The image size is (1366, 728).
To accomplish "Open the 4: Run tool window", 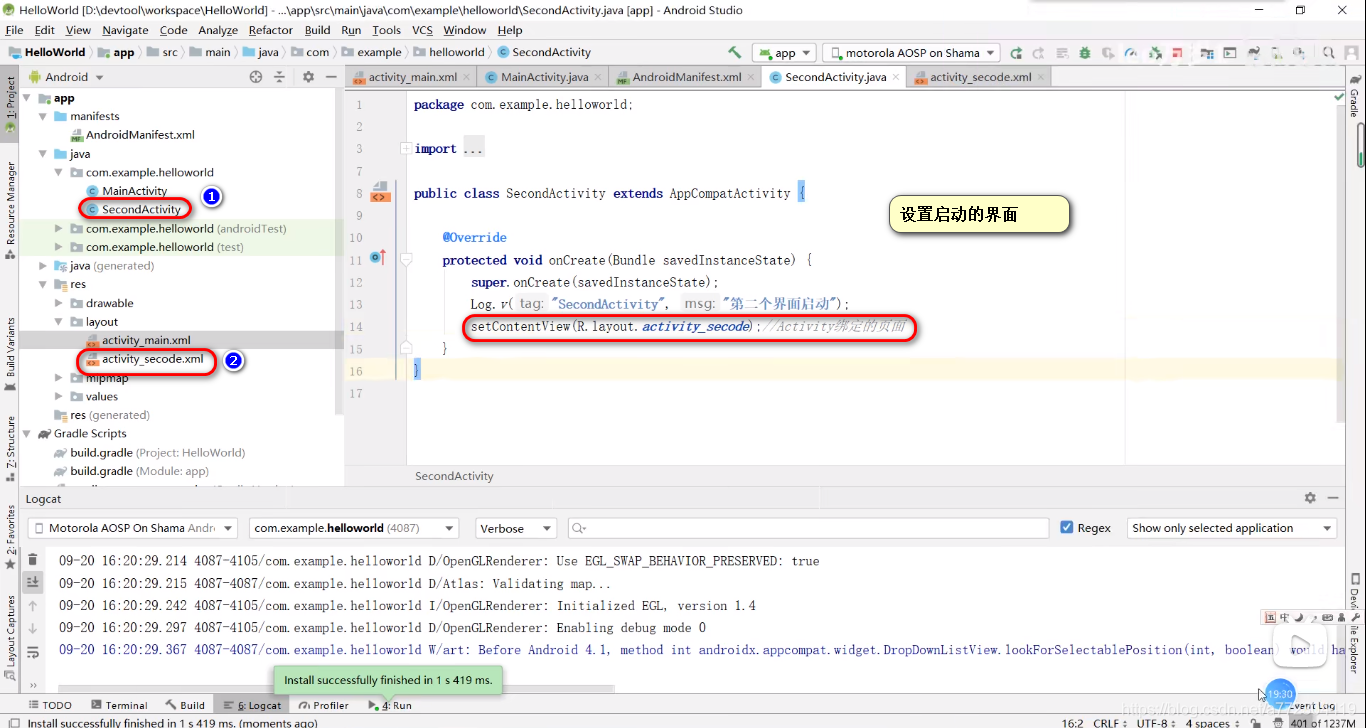I will 390,705.
